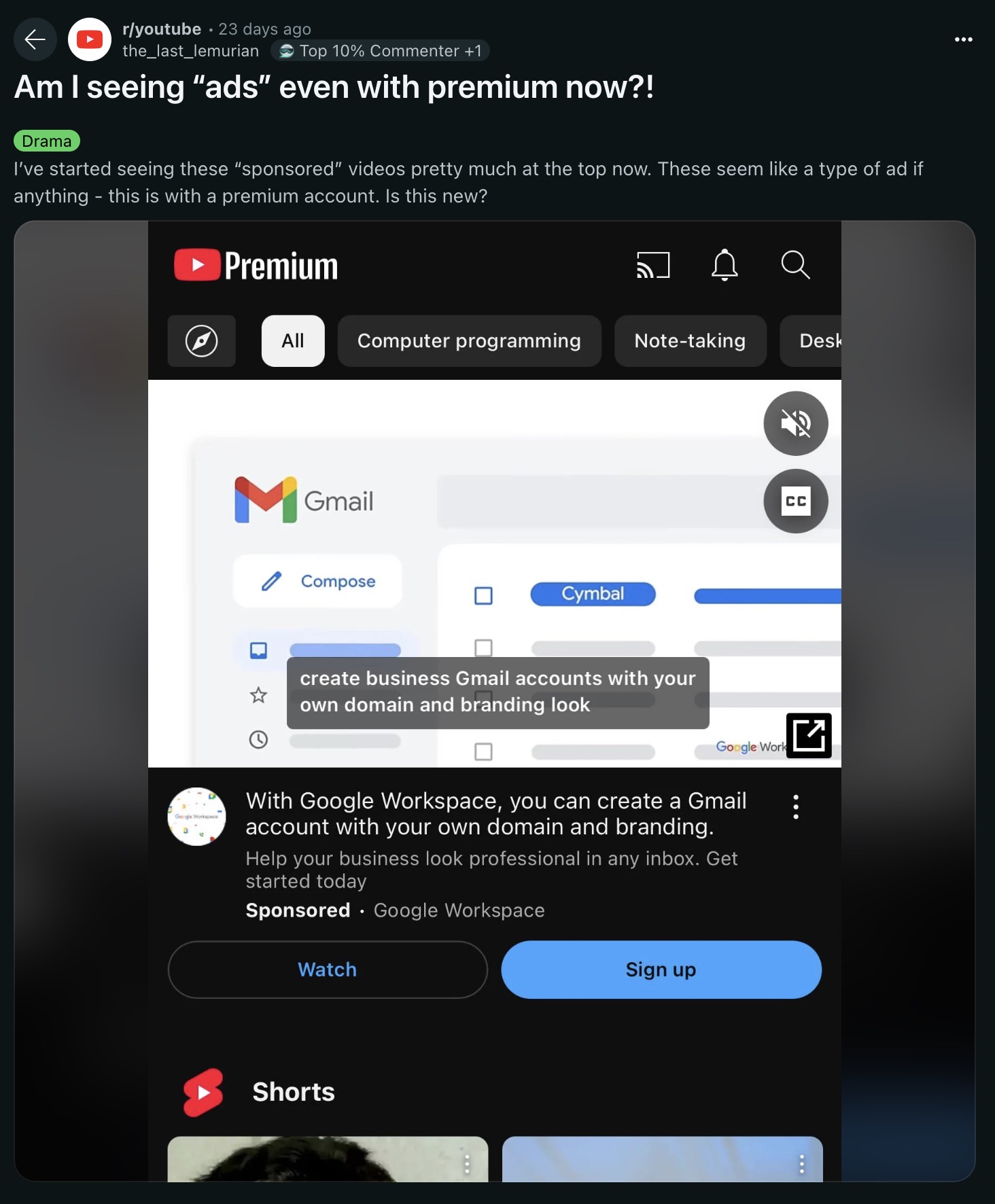Toggle closed captions CC button
This screenshot has height=1204, width=995.
(796, 501)
